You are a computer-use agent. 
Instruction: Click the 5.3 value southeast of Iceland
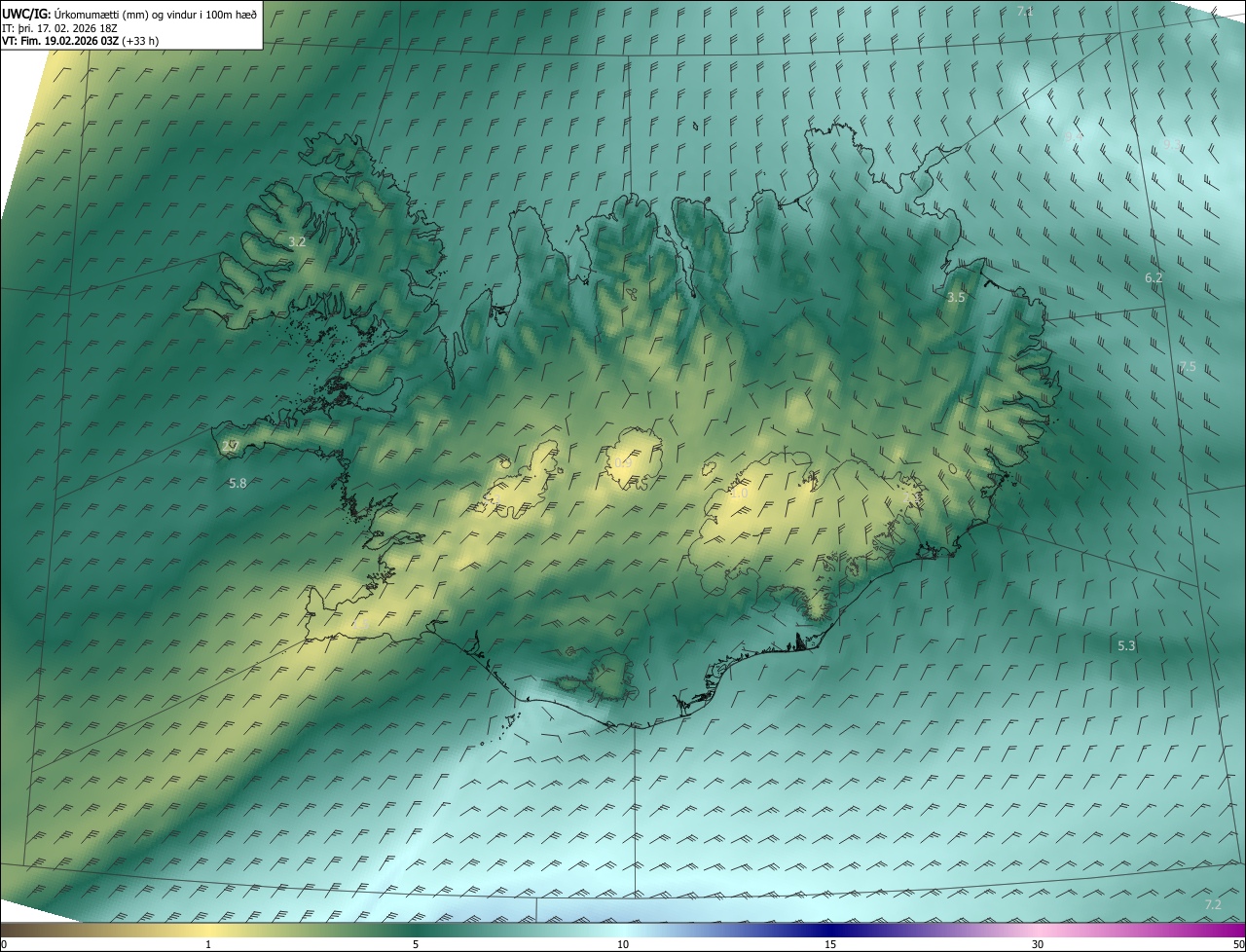tap(1126, 646)
